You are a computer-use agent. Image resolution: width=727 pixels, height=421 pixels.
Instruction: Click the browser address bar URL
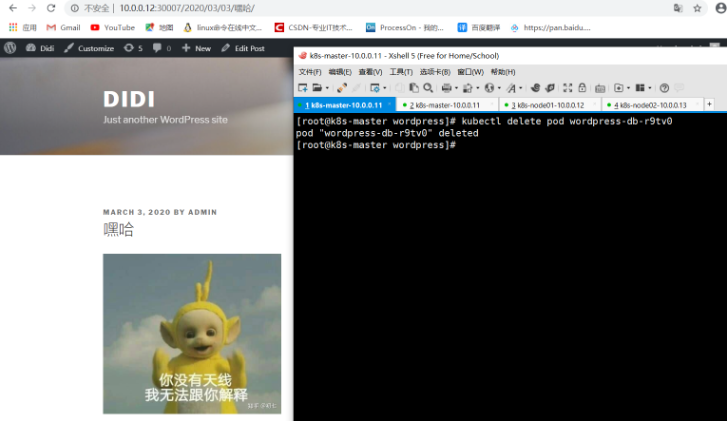tap(187, 8)
